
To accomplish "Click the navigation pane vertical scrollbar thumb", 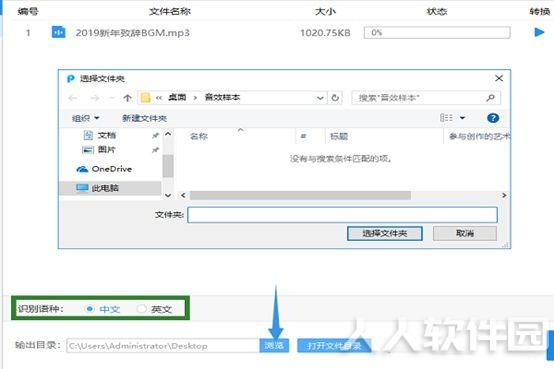I will point(168,166).
